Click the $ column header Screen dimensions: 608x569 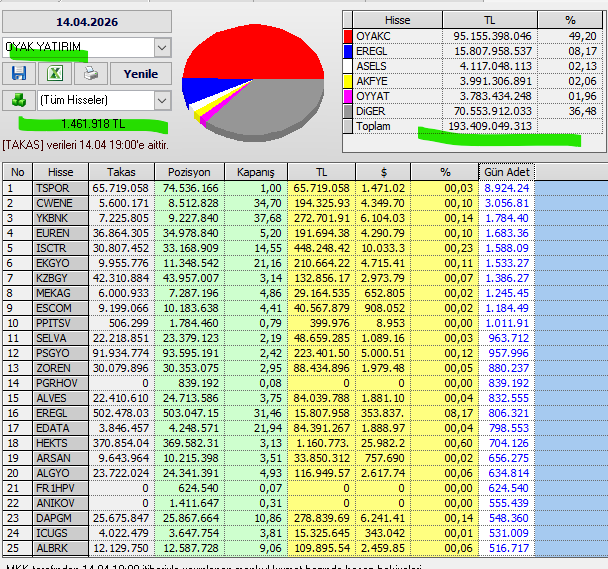coord(383,172)
